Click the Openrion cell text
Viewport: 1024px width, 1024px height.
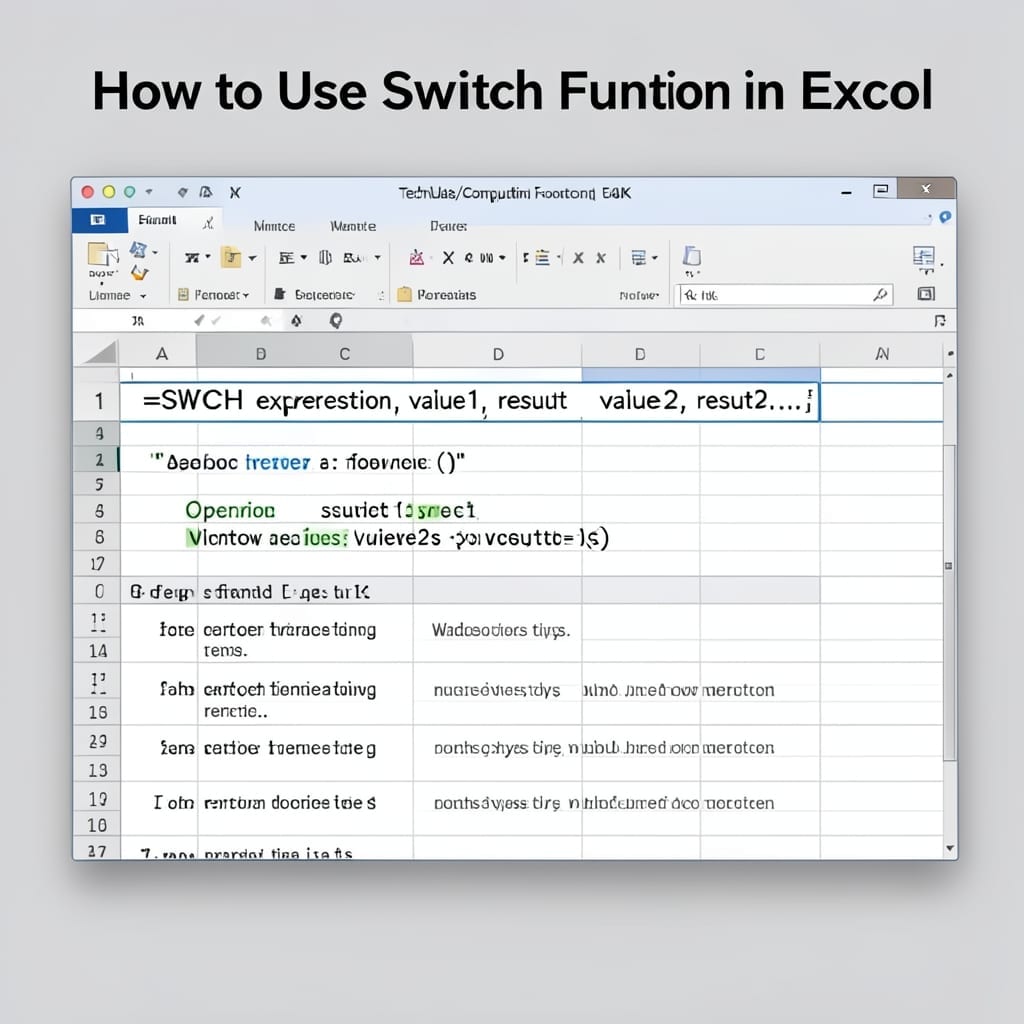[230, 510]
